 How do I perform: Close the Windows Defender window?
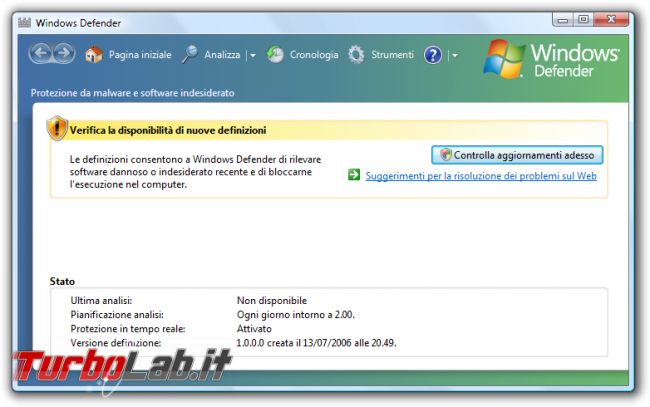click(611, 19)
